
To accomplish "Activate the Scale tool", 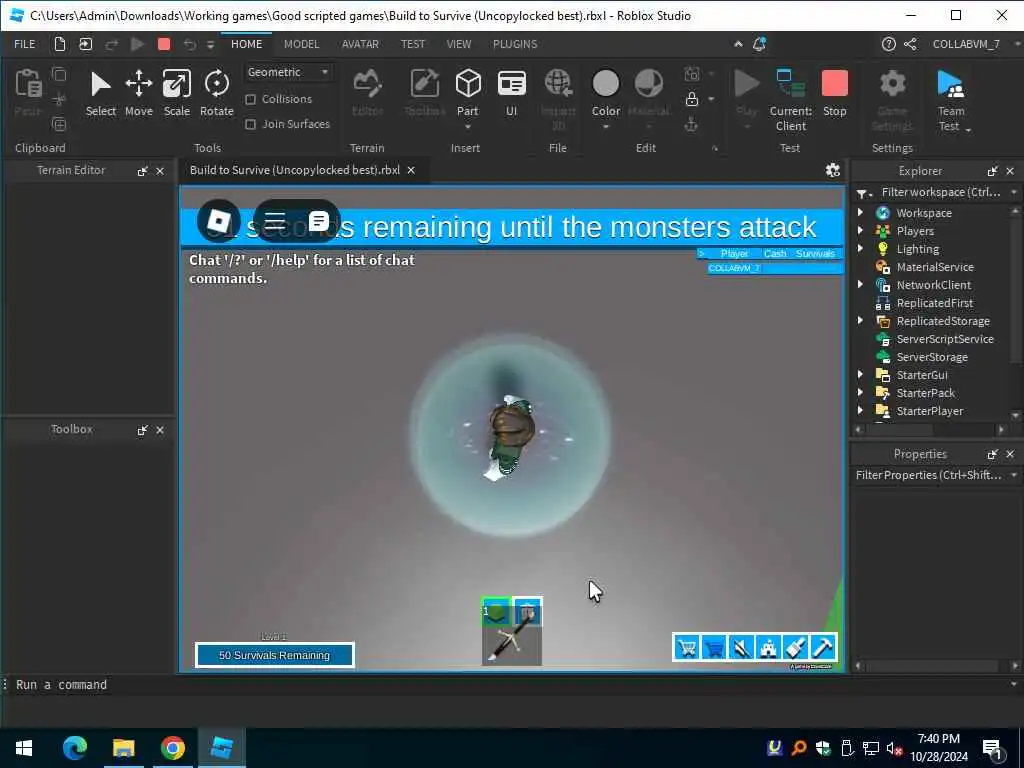I will click(x=176, y=93).
